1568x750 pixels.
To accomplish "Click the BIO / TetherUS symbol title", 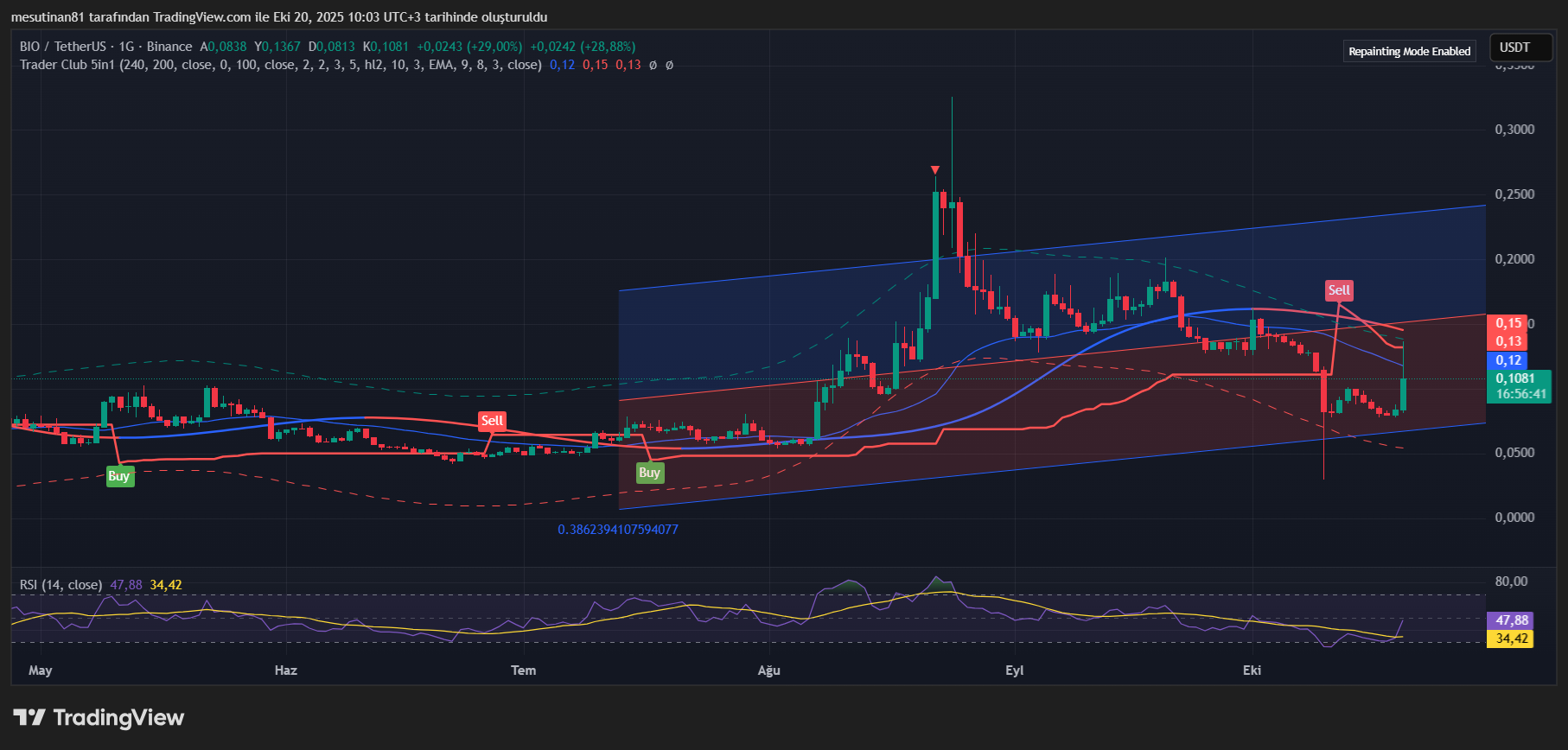I will [x=63, y=47].
